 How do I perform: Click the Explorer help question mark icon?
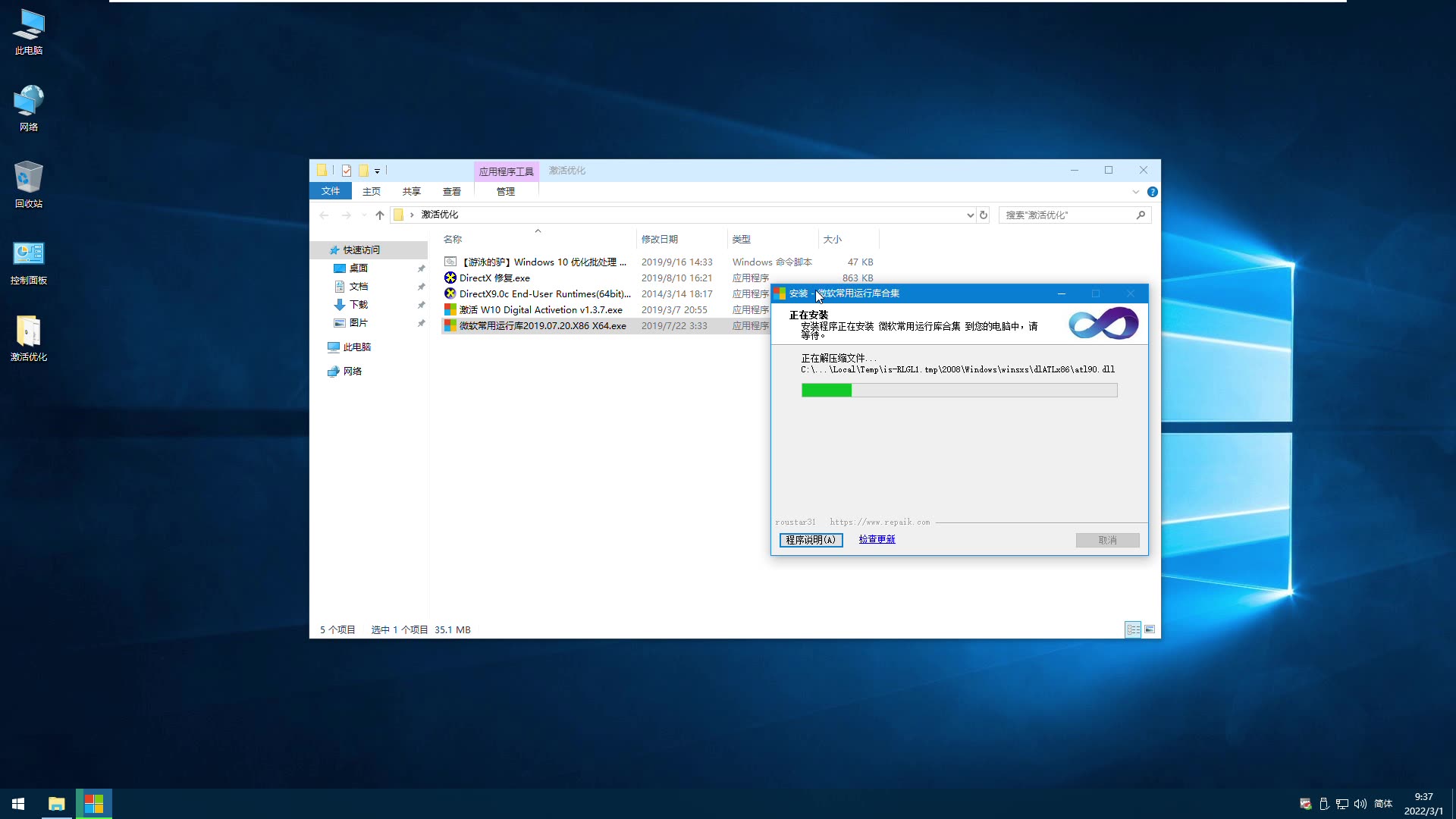tap(1152, 192)
